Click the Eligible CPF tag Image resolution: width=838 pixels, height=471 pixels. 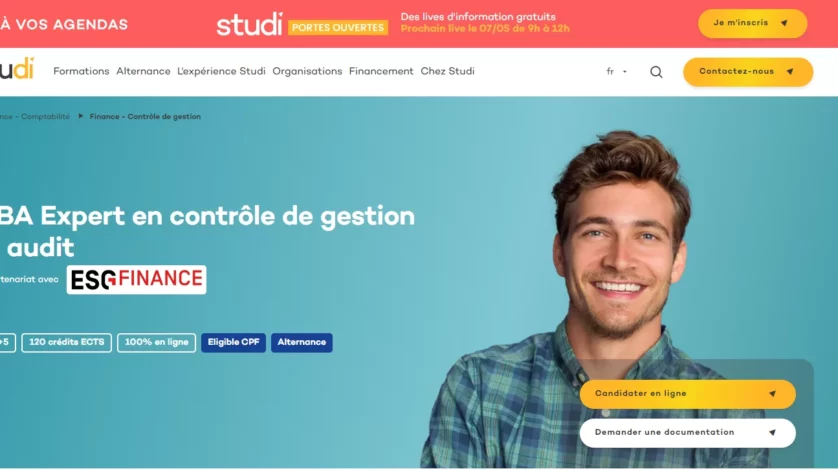click(234, 342)
